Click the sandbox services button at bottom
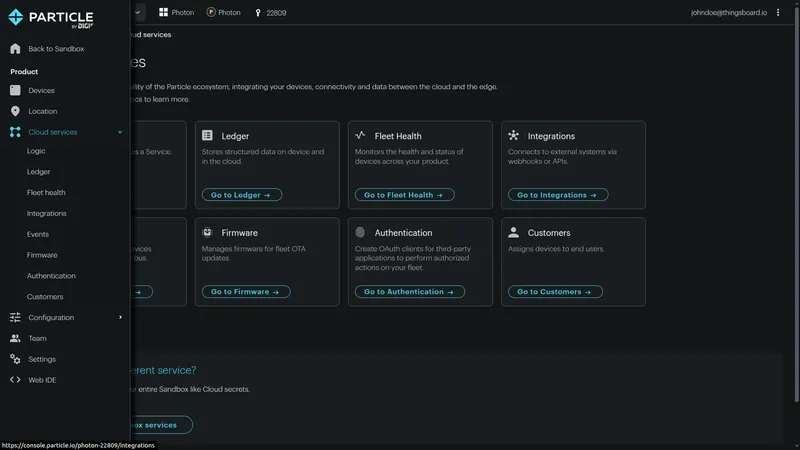This screenshot has height=450, width=800. [x=161, y=425]
